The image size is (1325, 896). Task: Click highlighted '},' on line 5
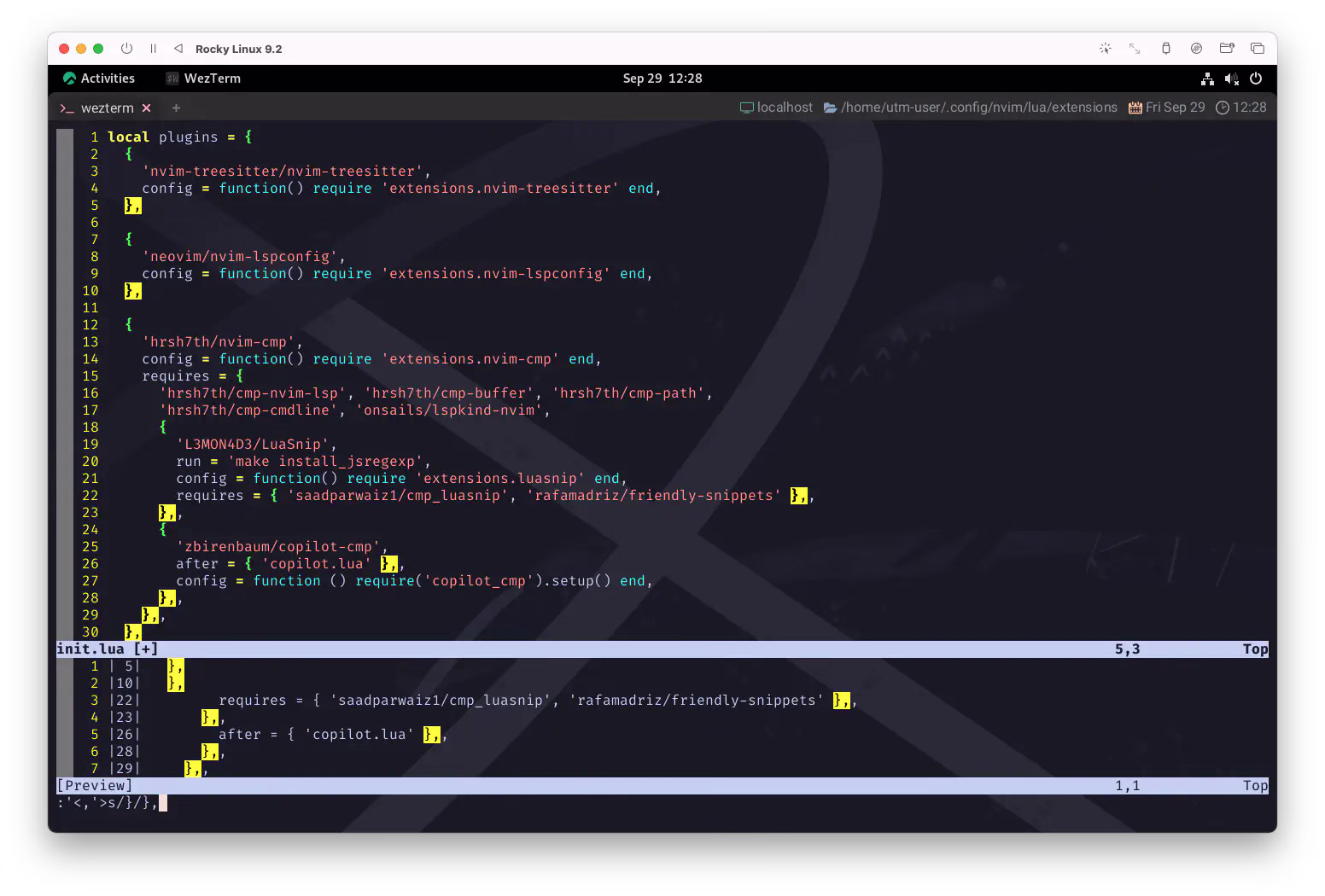[132, 206]
